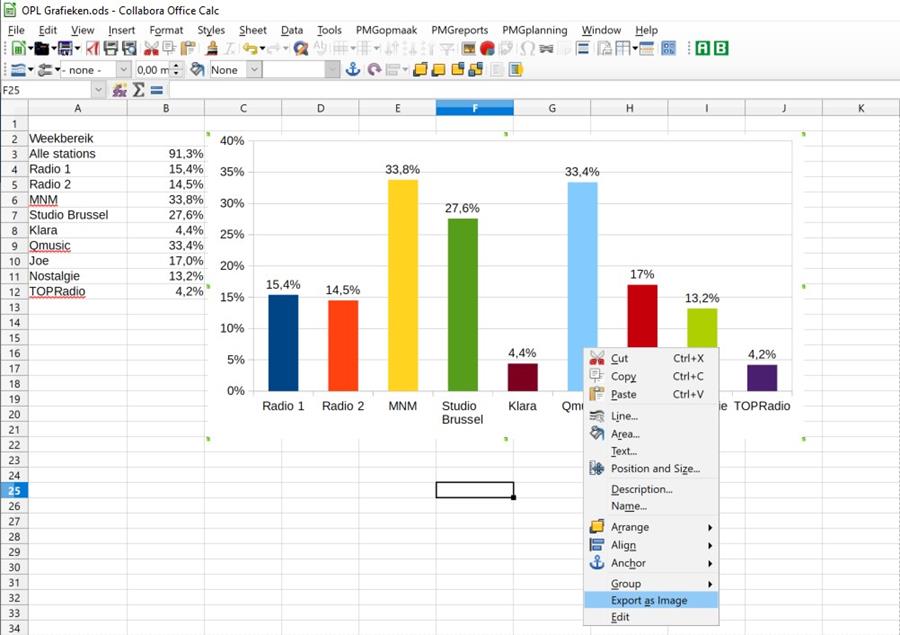Click the green B macro button
Screen dimensions: 900x635
pos(721,48)
